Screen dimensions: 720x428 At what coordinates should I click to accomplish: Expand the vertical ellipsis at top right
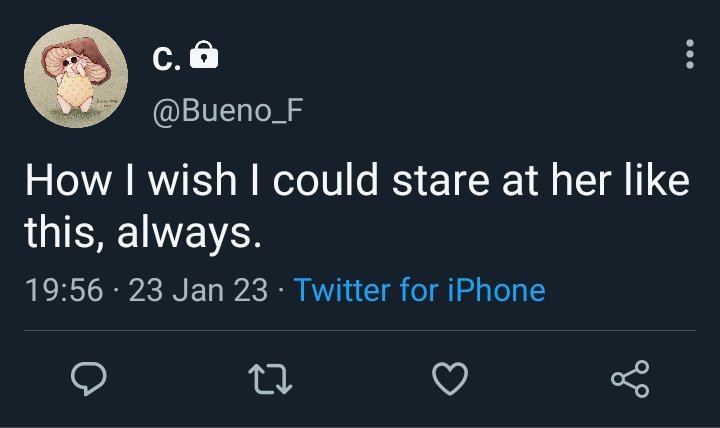(x=690, y=54)
